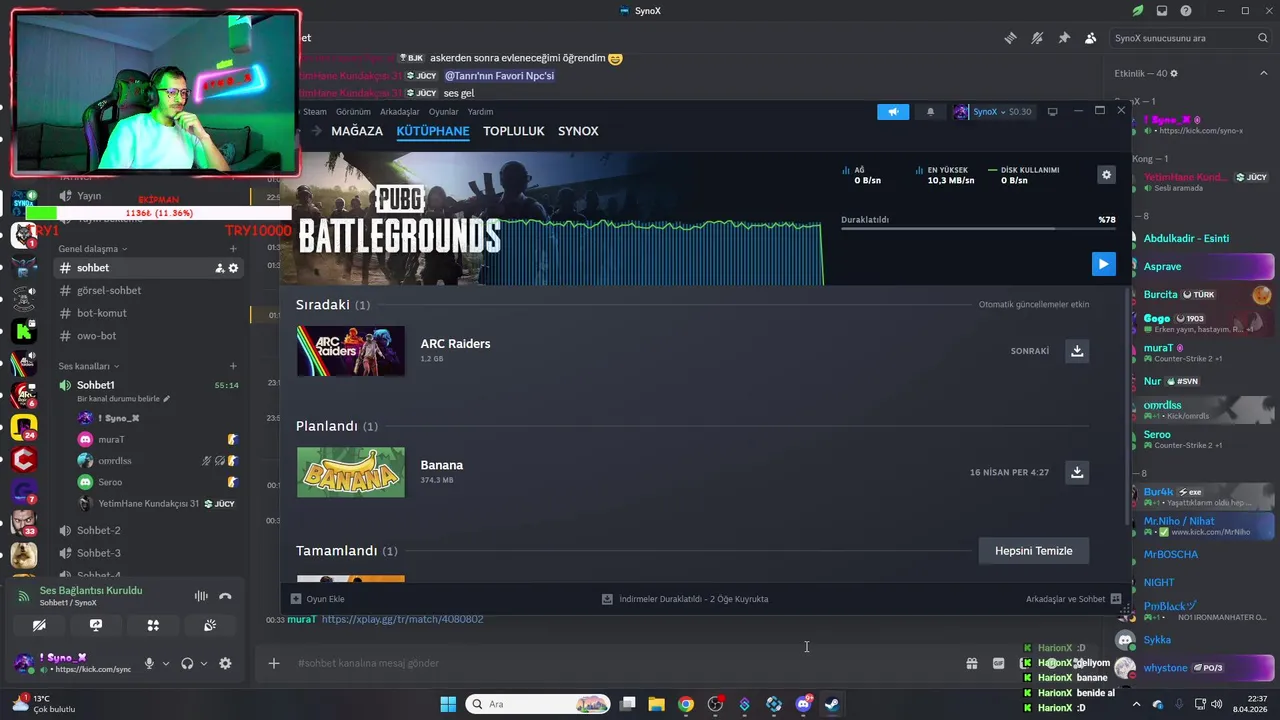1280x720 pixels.
Task: Open headphone output options dropdown
Action: click(x=204, y=663)
